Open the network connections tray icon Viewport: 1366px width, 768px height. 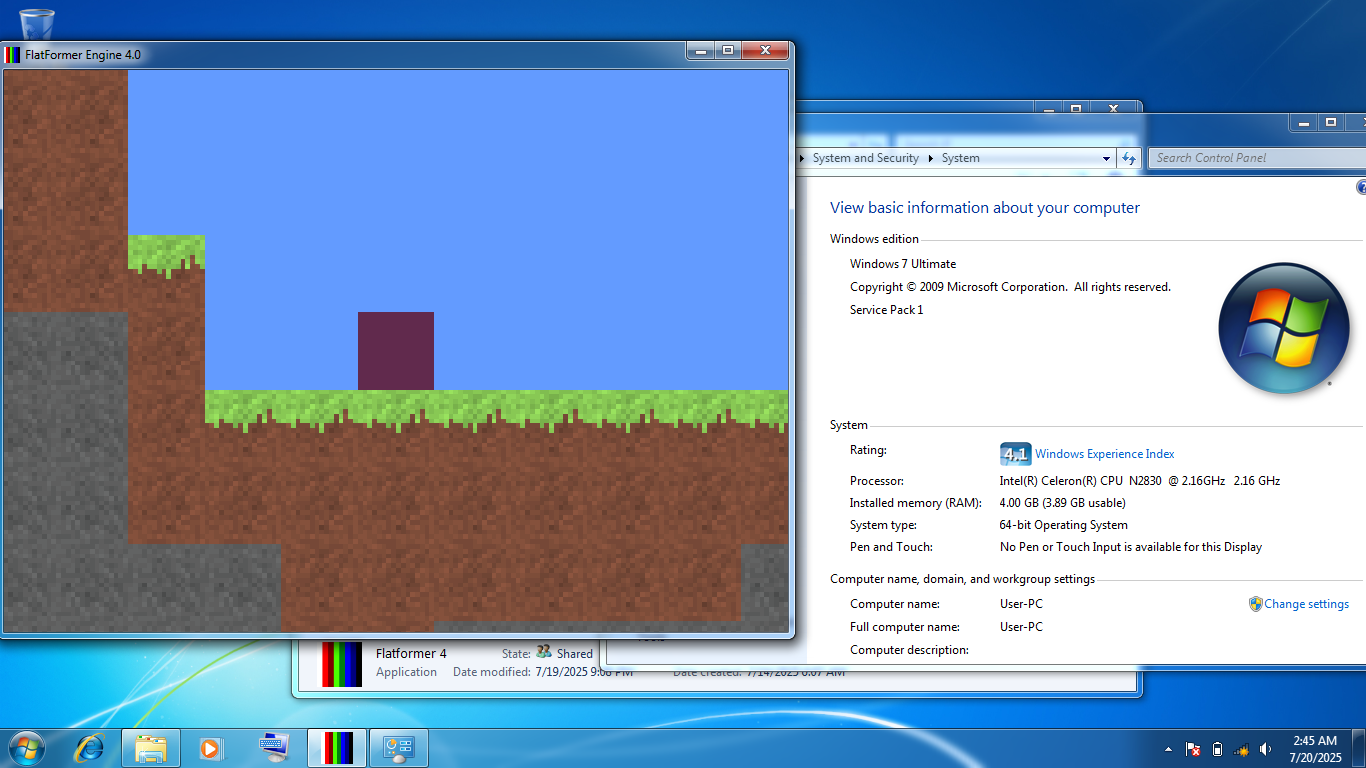tap(1242, 749)
